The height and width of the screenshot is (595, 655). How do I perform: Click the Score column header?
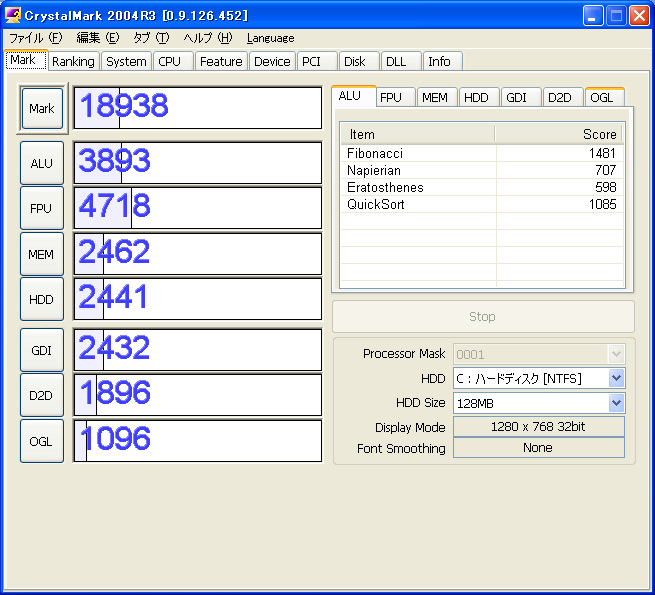tap(559, 135)
